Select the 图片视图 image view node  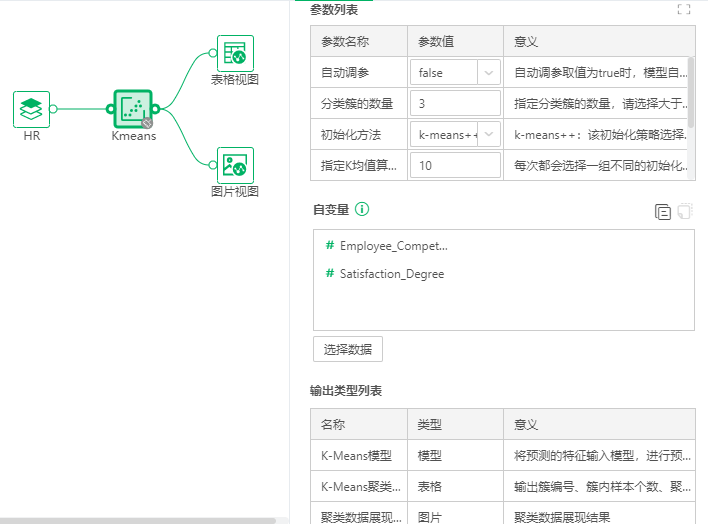235,165
